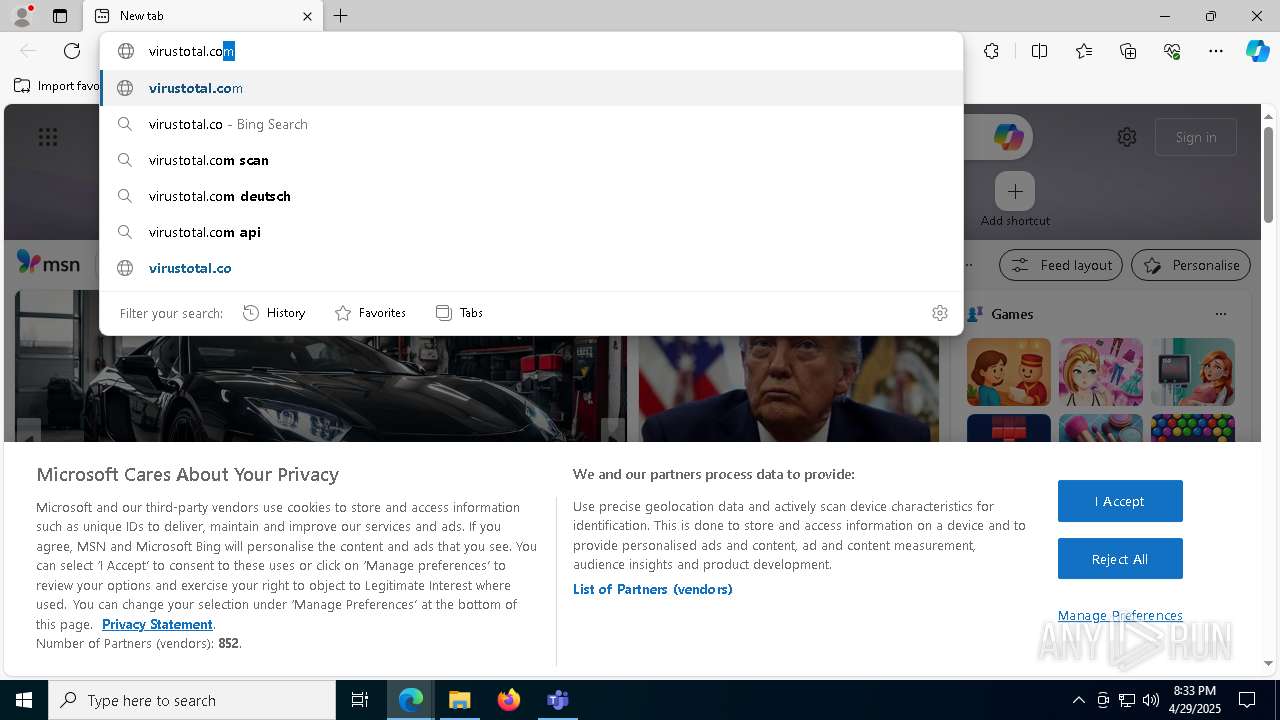Click Add shortcut plus tile
Viewport: 1280px width, 720px height.
point(1015,191)
